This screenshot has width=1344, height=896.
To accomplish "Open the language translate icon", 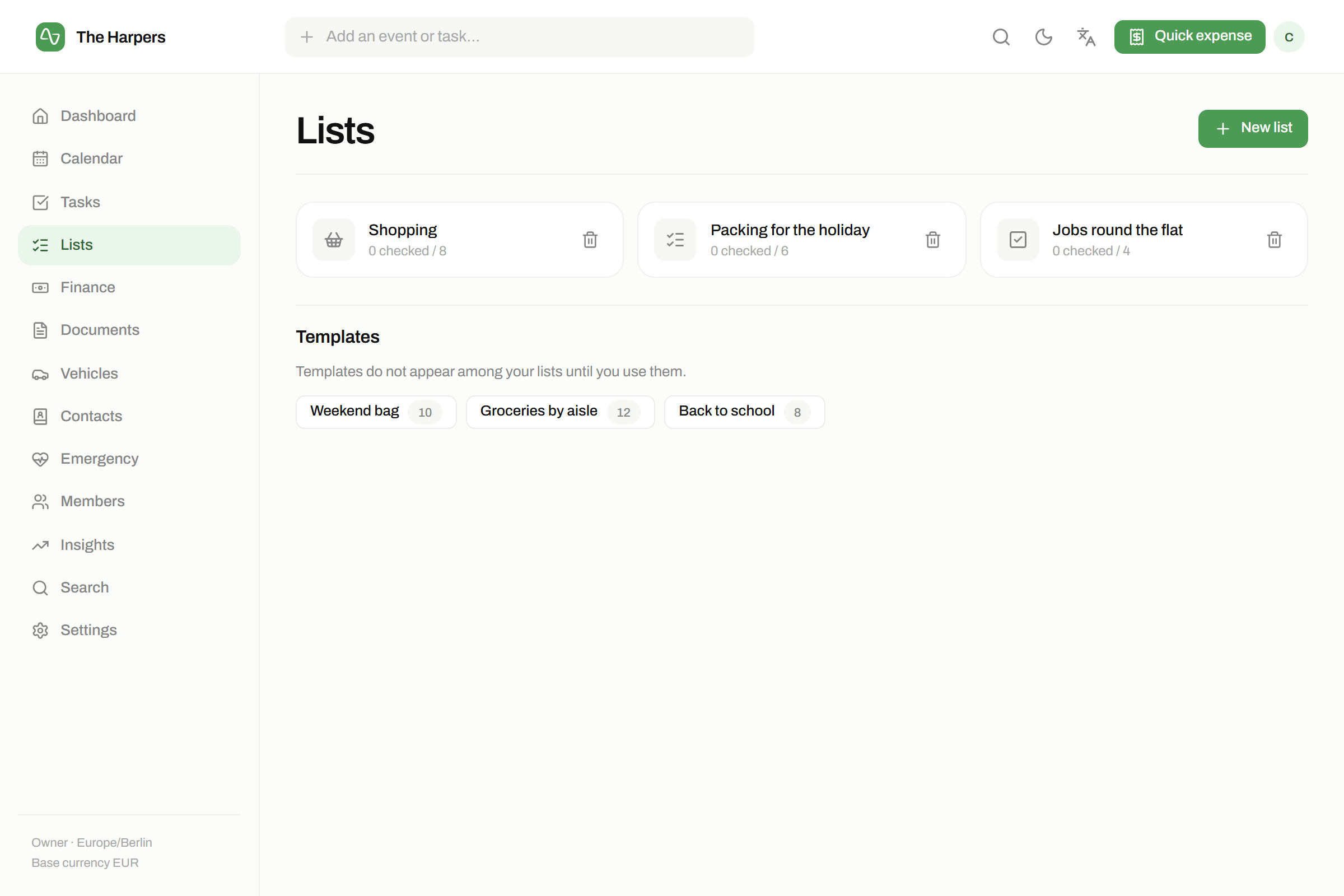I will [x=1086, y=37].
